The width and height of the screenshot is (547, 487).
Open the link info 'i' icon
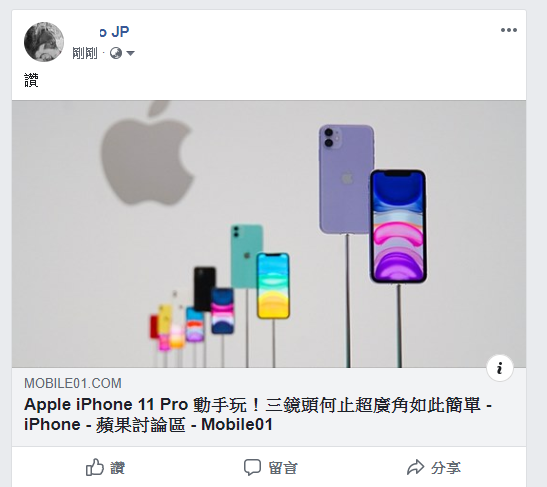pos(500,368)
